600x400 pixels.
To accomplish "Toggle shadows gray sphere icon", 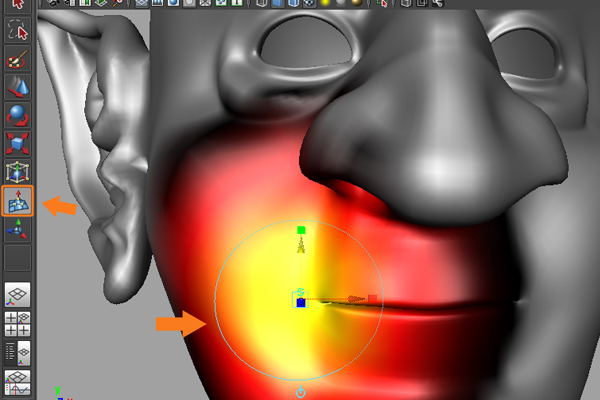I will point(341,3).
